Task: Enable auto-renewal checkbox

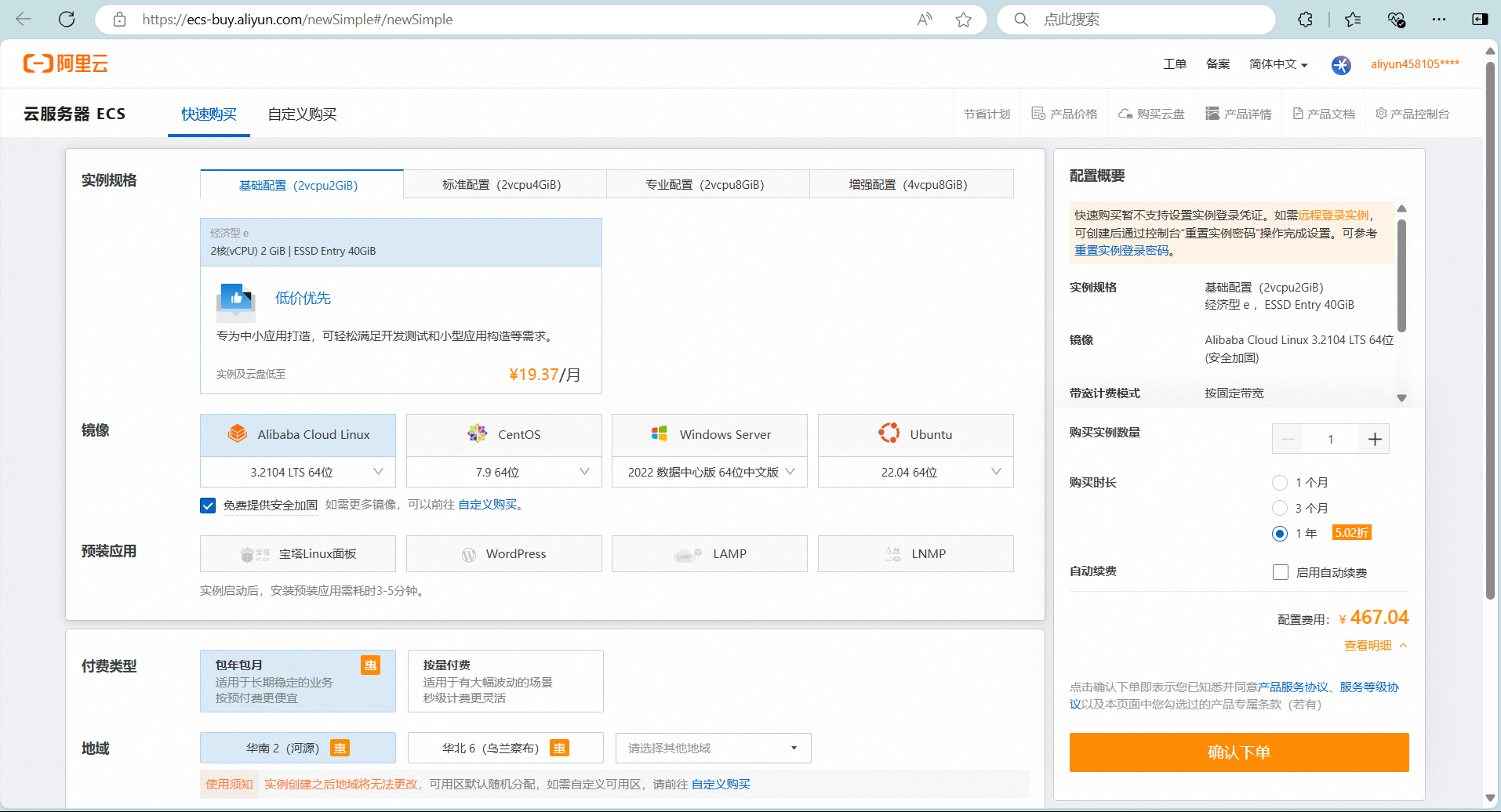Action: (x=1281, y=573)
